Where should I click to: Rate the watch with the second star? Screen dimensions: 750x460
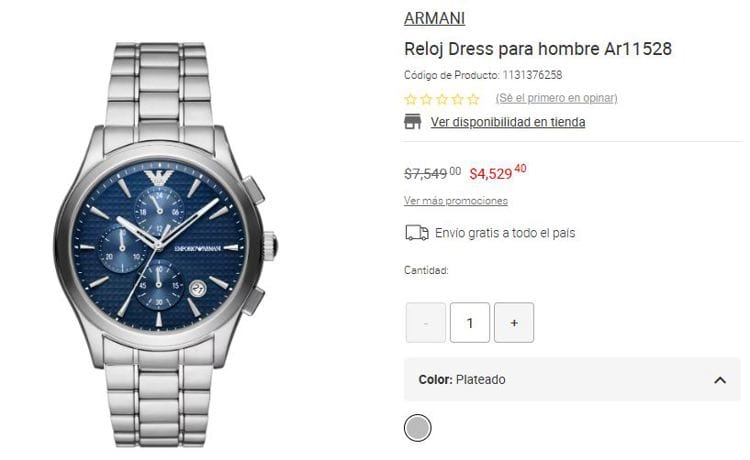(426, 99)
